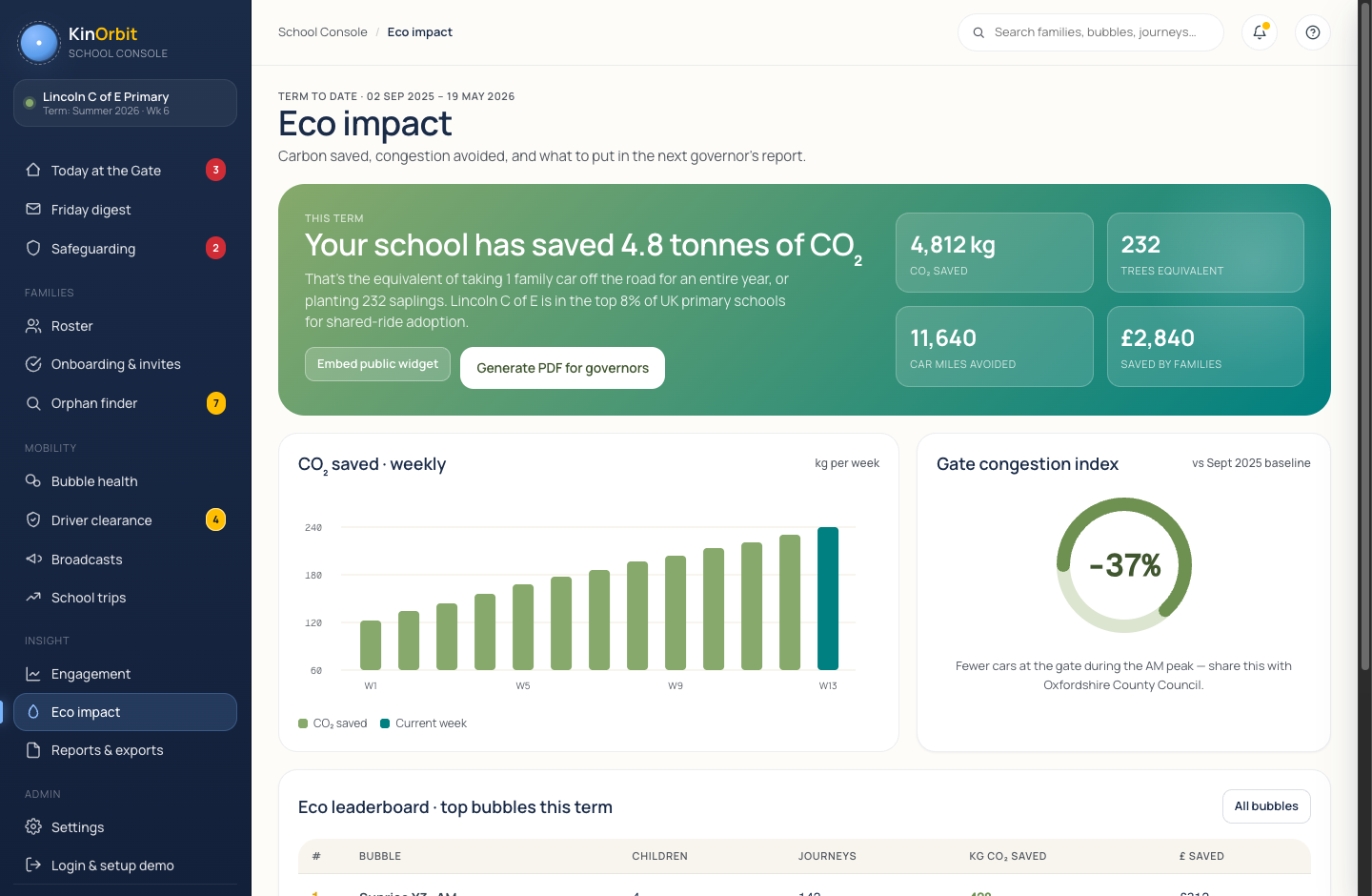This screenshot has width=1372, height=896.
Task: Open the notifications bell
Action: coord(1260,32)
